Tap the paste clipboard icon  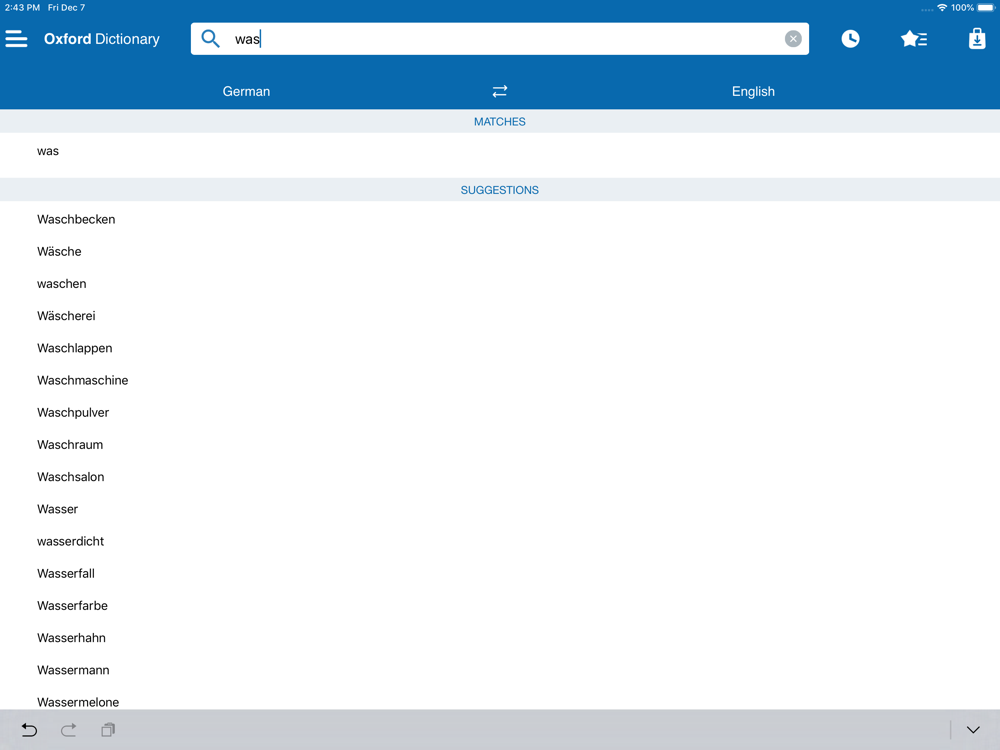(x=108, y=730)
